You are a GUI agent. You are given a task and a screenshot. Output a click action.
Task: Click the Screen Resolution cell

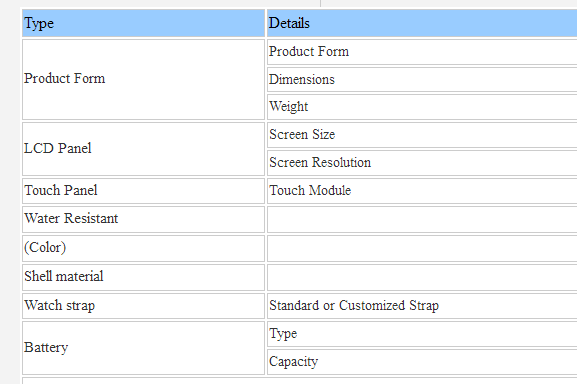tap(422, 163)
